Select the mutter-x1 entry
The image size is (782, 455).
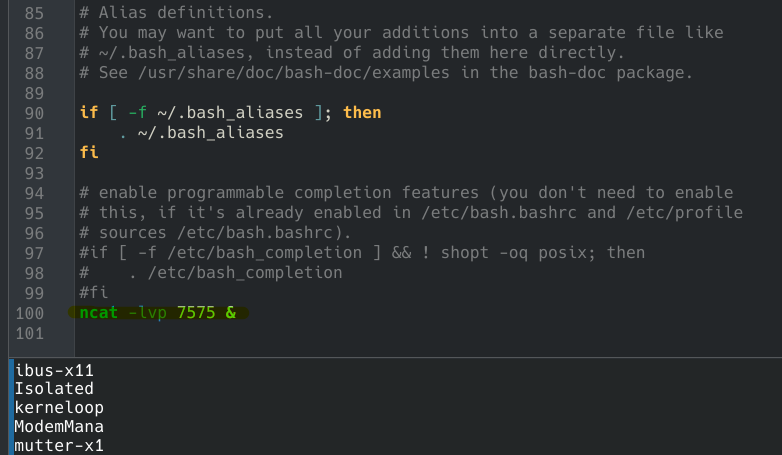pyautogui.click(x=60, y=446)
